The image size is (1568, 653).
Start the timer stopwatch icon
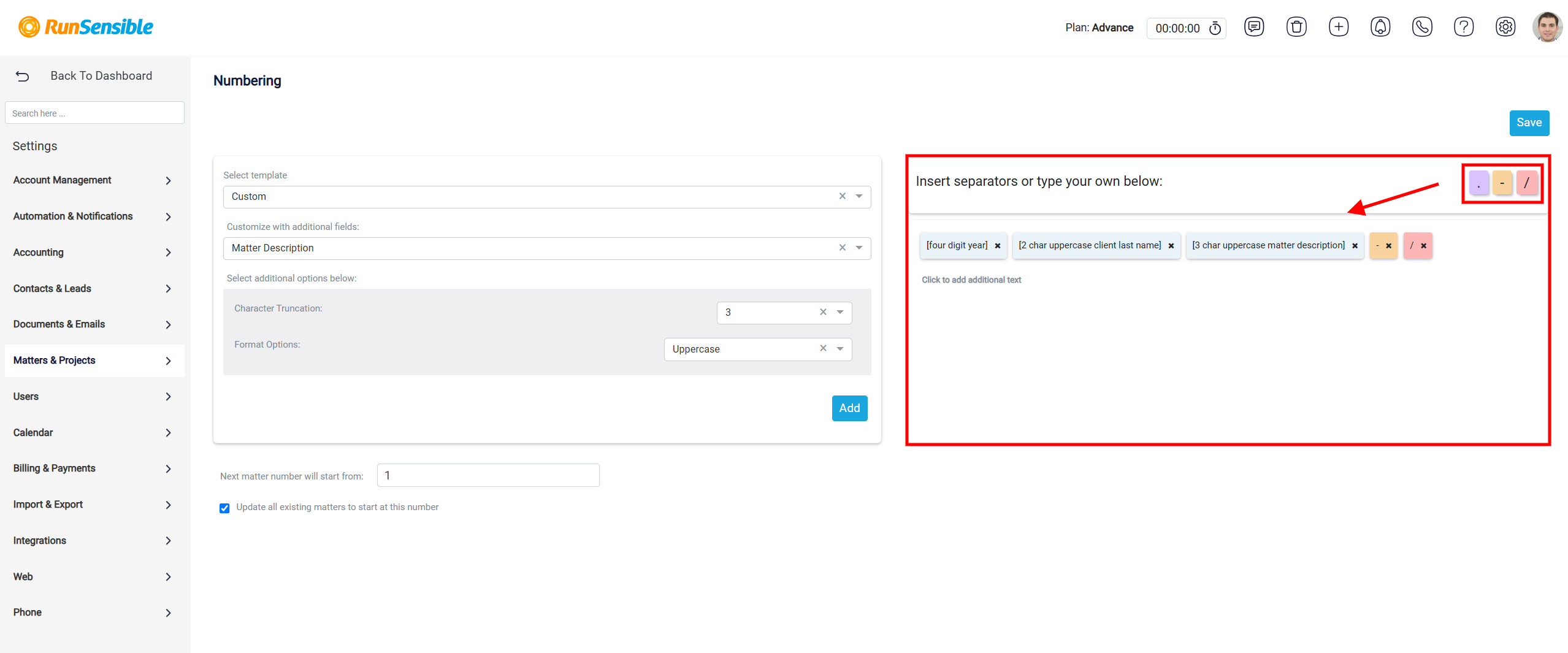point(1215,28)
